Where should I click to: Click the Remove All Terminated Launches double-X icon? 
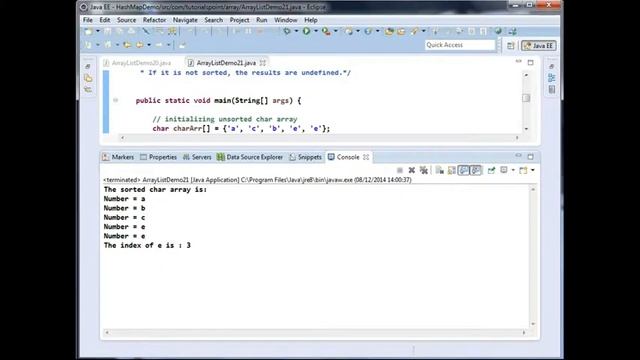coord(424,170)
